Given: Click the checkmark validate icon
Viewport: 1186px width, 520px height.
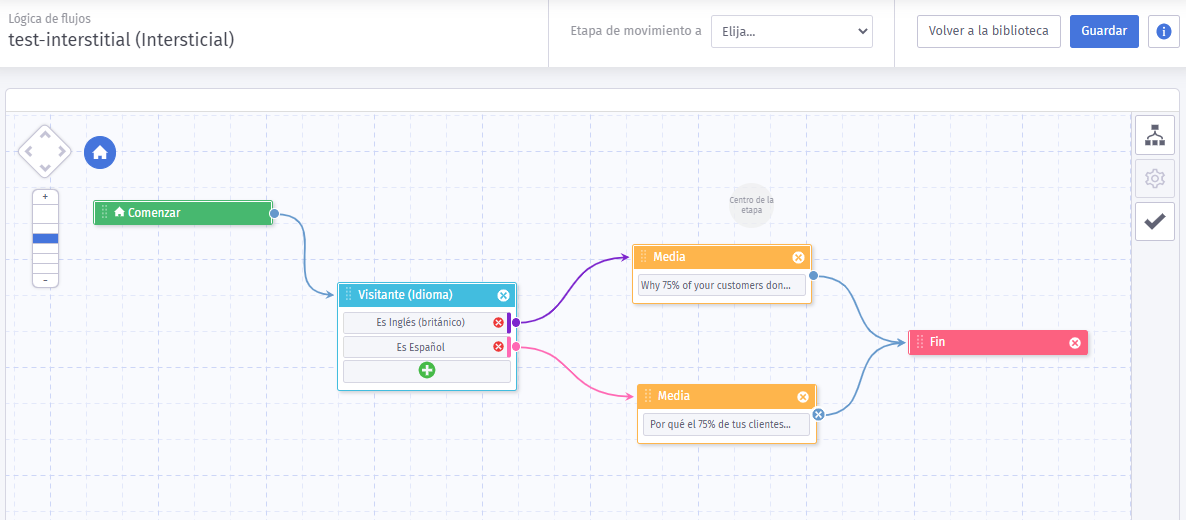Looking at the screenshot, I should 1154,222.
